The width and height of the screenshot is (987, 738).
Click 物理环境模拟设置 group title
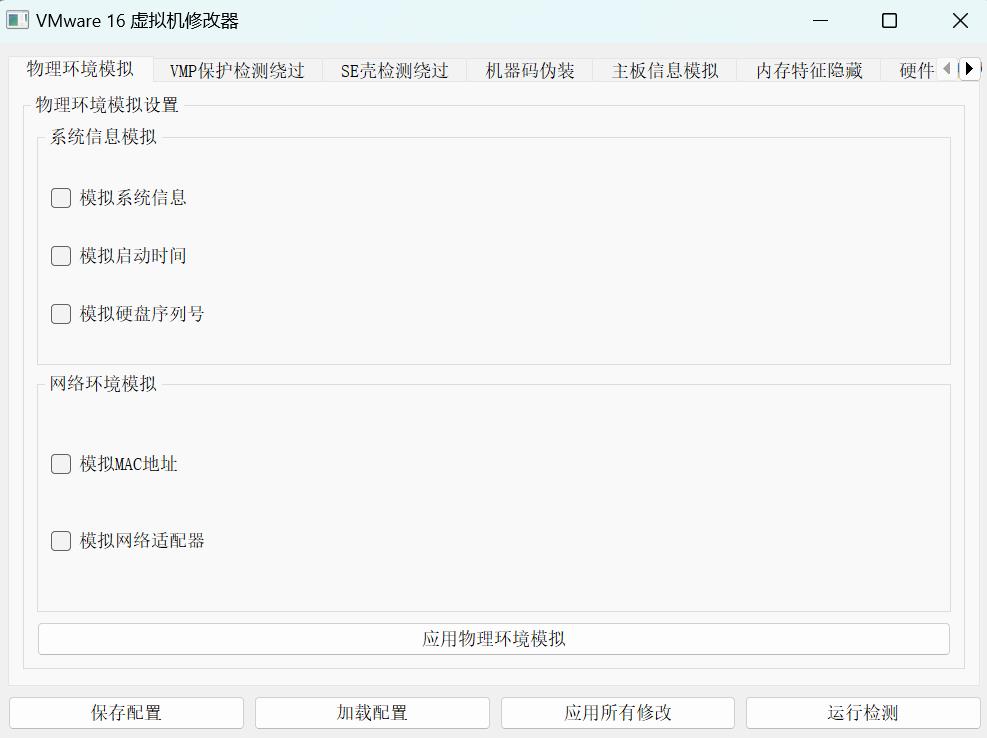pyautogui.click(x=107, y=105)
